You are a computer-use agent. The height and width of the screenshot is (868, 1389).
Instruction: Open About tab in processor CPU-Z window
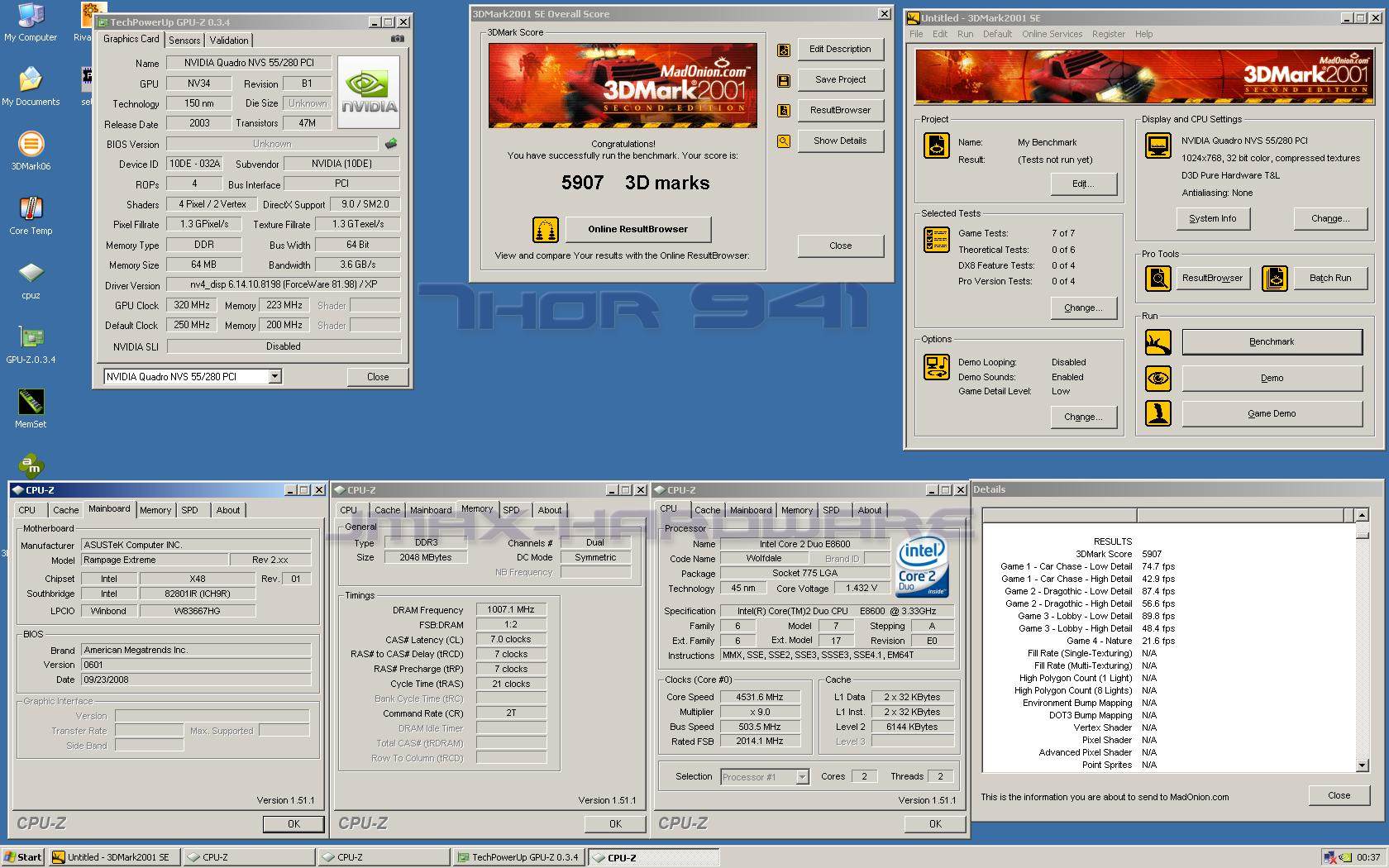pos(869,511)
